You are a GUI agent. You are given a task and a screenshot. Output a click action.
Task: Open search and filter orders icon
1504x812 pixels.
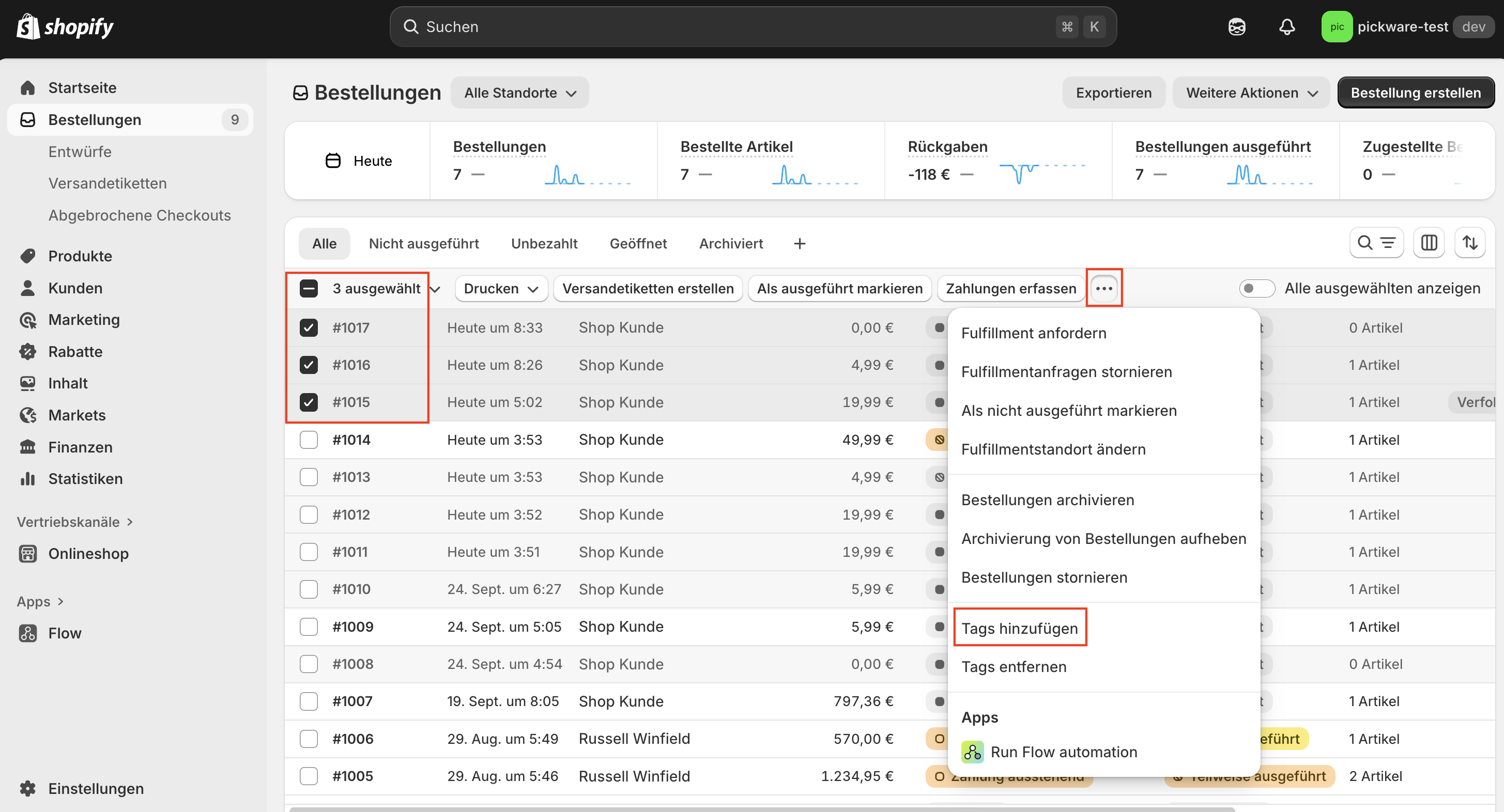pos(1376,243)
